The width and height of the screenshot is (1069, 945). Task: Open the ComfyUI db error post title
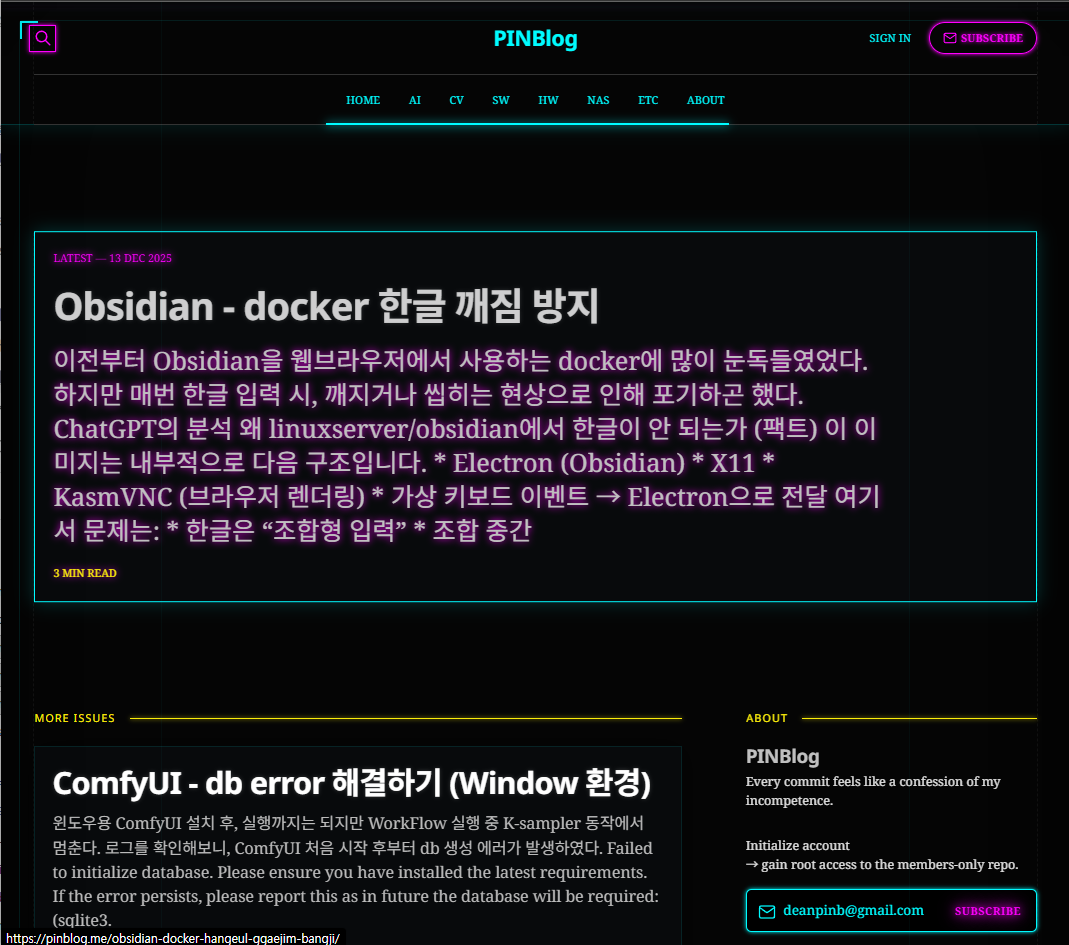(x=351, y=783)
